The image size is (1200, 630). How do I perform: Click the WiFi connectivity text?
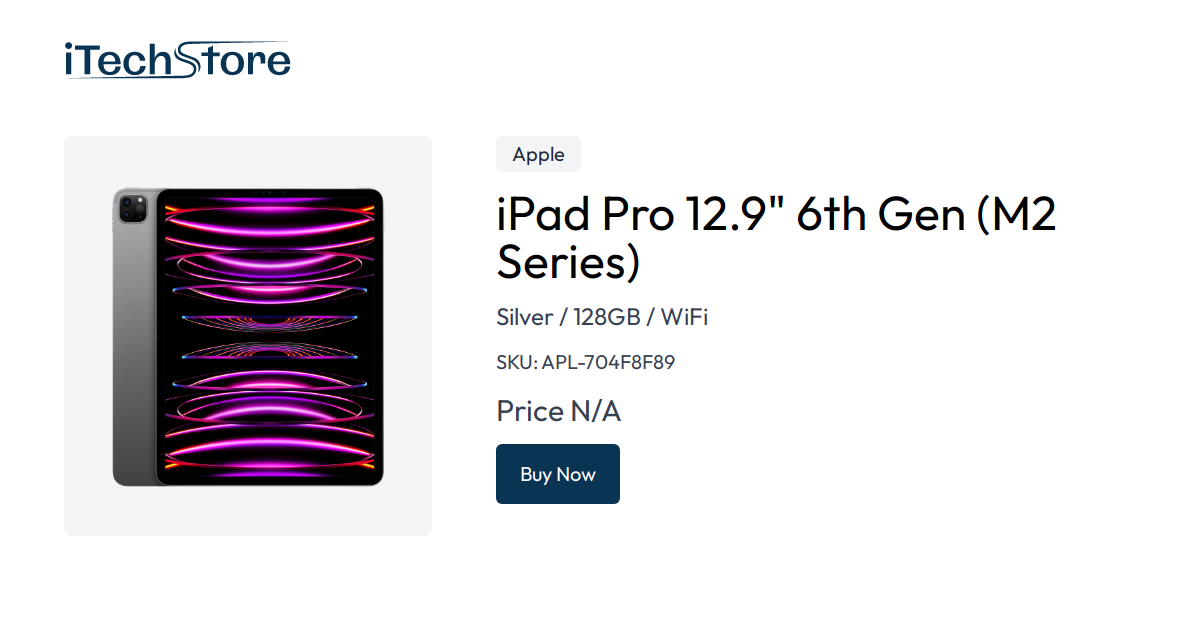[x=684, y=317]
